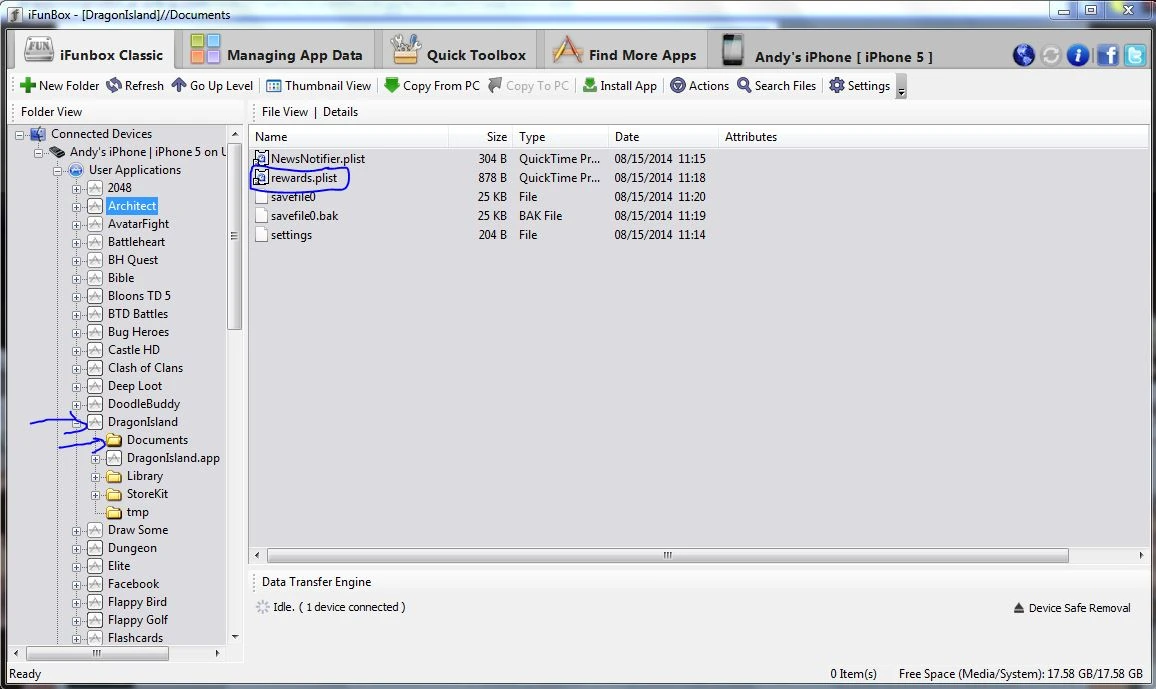Select Andy's iPhone [iPhone 5] tab
The width and height of the screenshot is (1156, 689).
(826, 53)
